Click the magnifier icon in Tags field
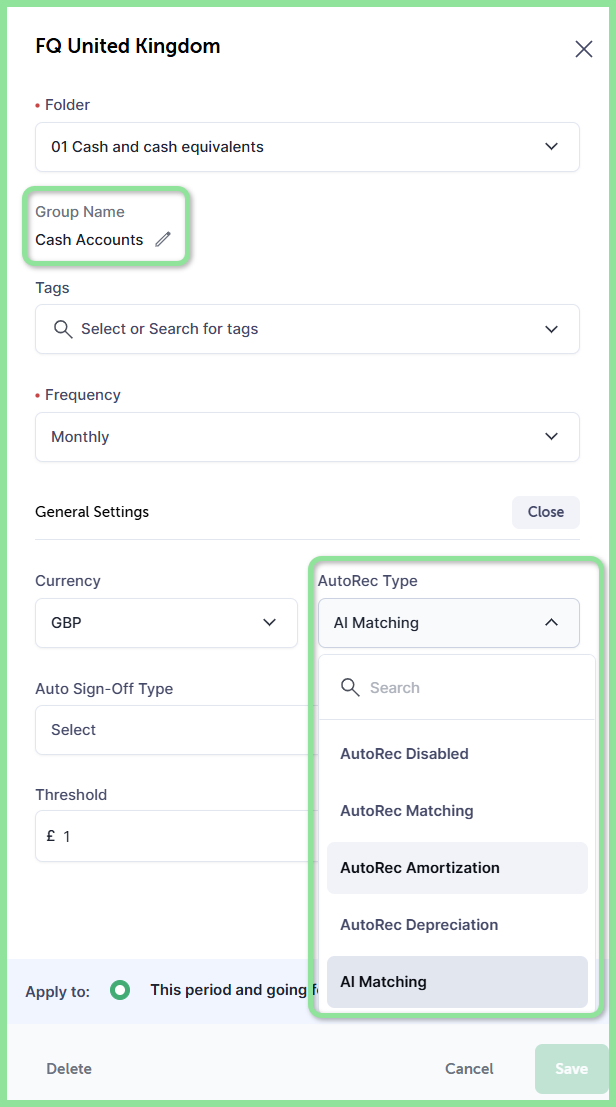The height and width of the screenshot is (1107, 616). click(x=64, y=329)
